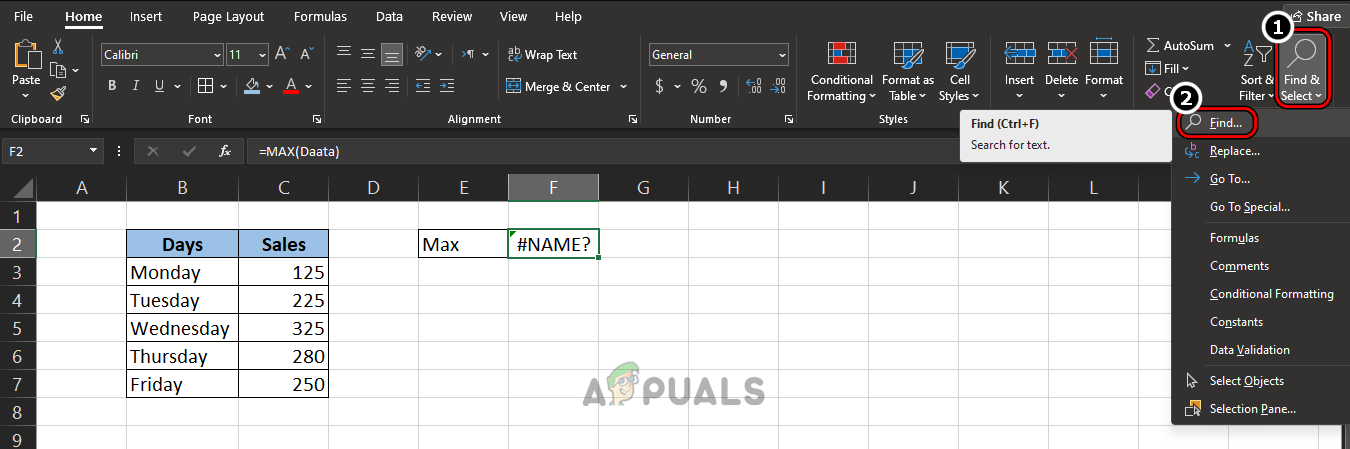1350x449 pixels.
Task: Click Middle Align icon
Action: [x=368, y=55]
